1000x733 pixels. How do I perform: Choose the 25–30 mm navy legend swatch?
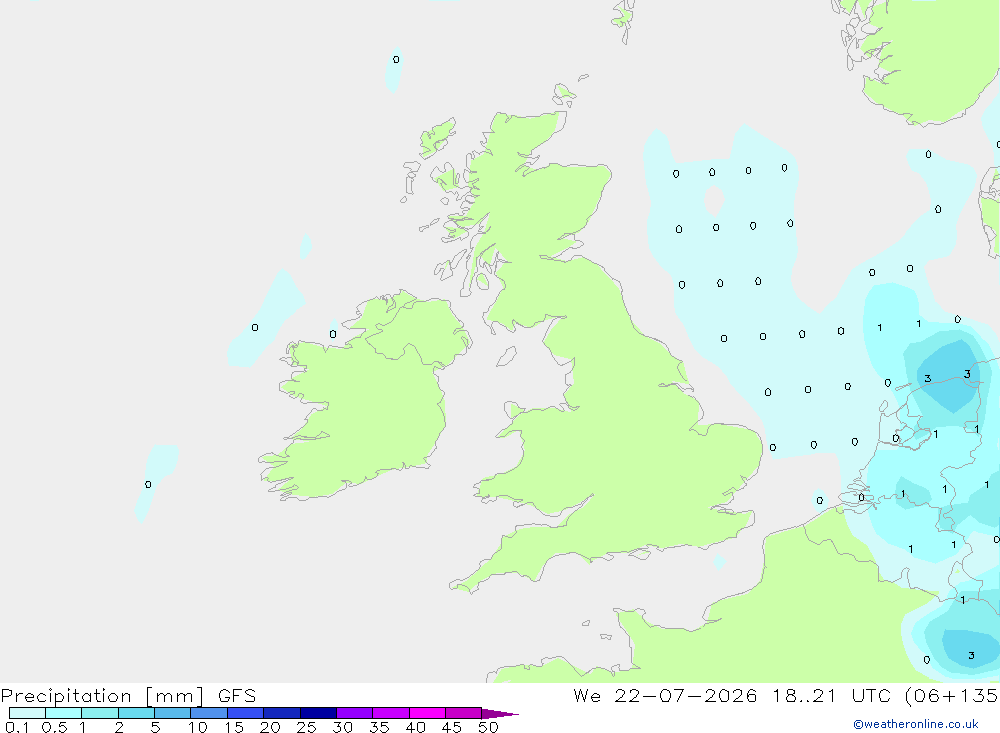[318, 713]
